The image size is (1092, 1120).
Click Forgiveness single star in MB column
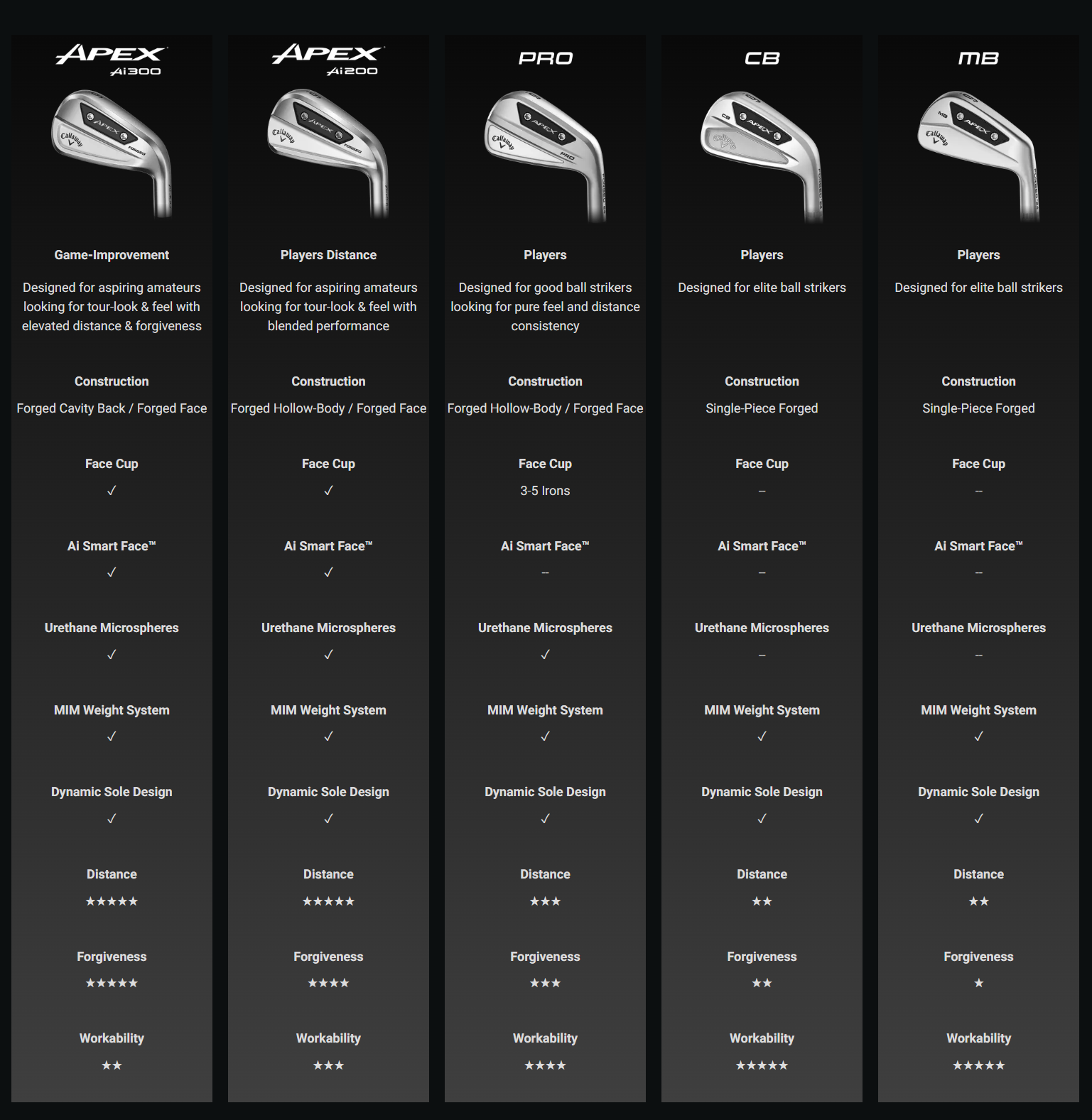click(x=978, y=983)
